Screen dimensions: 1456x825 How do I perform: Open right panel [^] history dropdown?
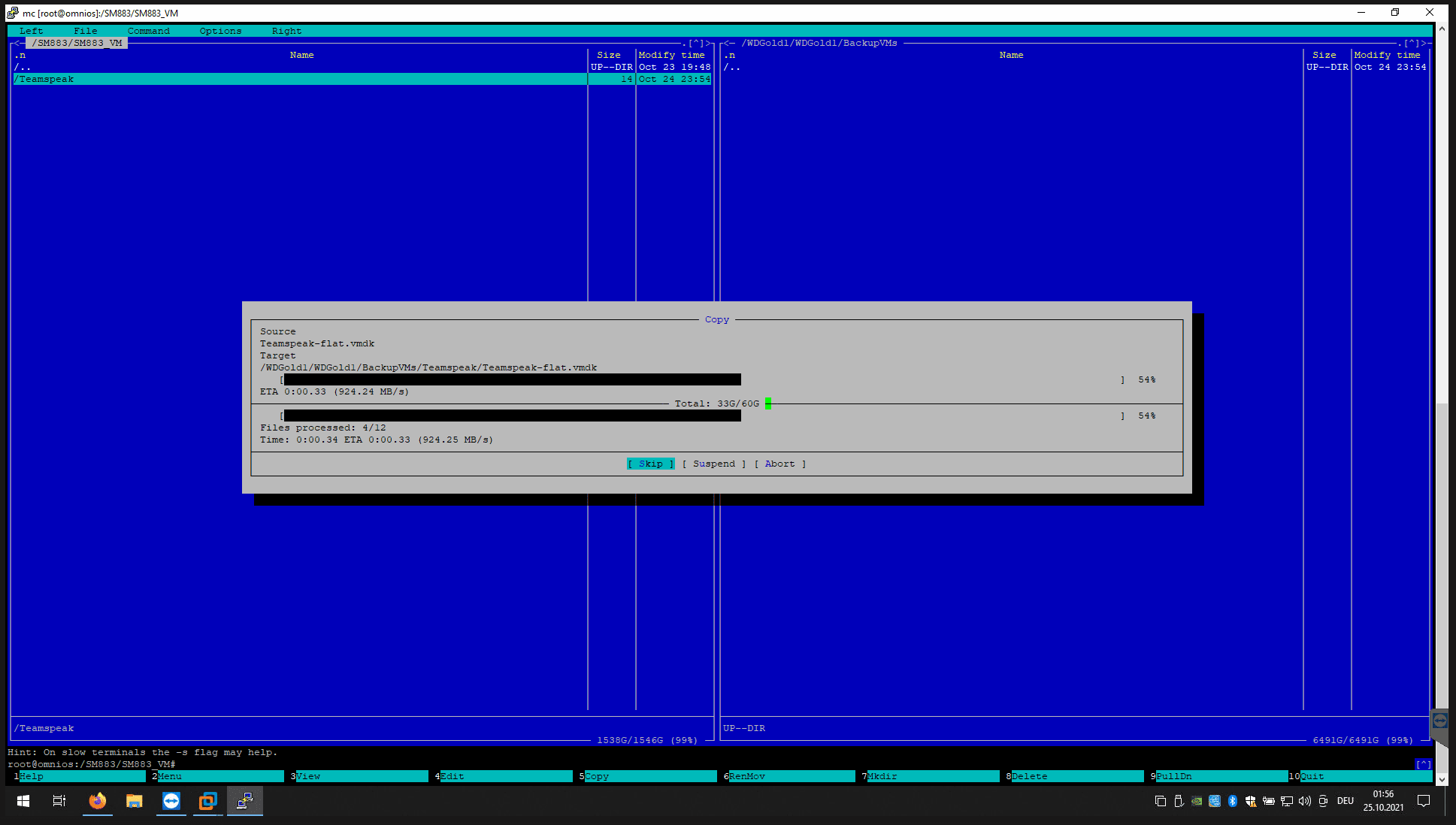pos(1412,43)
